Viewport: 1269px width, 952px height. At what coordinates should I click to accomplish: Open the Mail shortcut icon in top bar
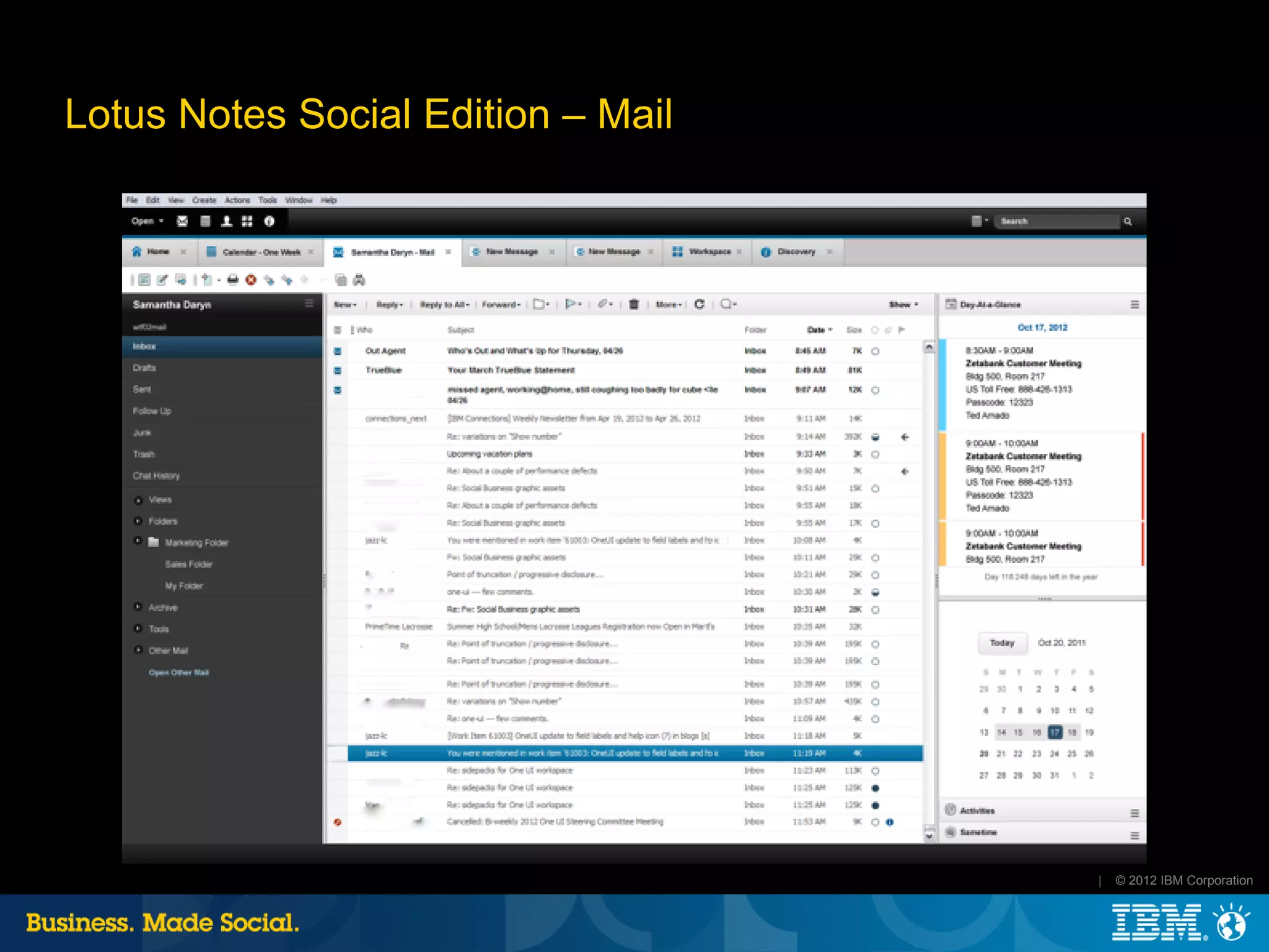pyautogui.click(x=182, y=221)
